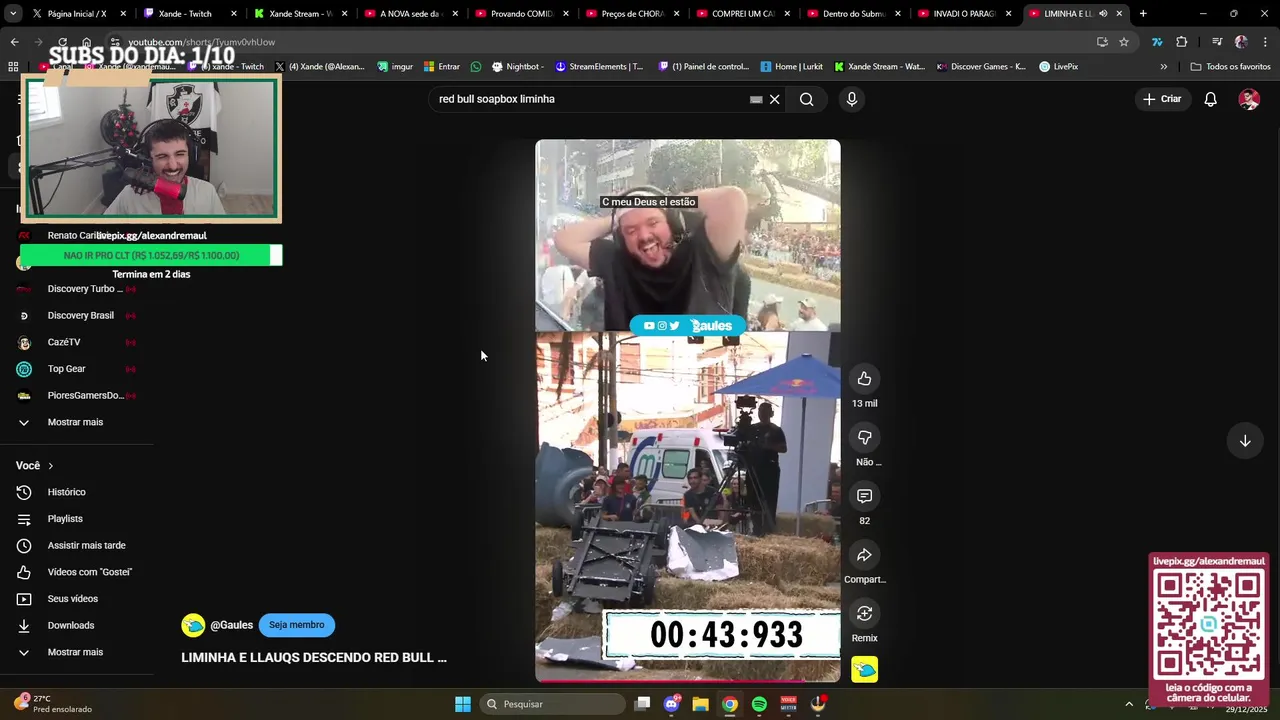Click the Criar button
This screenshot has height=720, width=1280.
pyautogui.click(x=1162, y=99)
